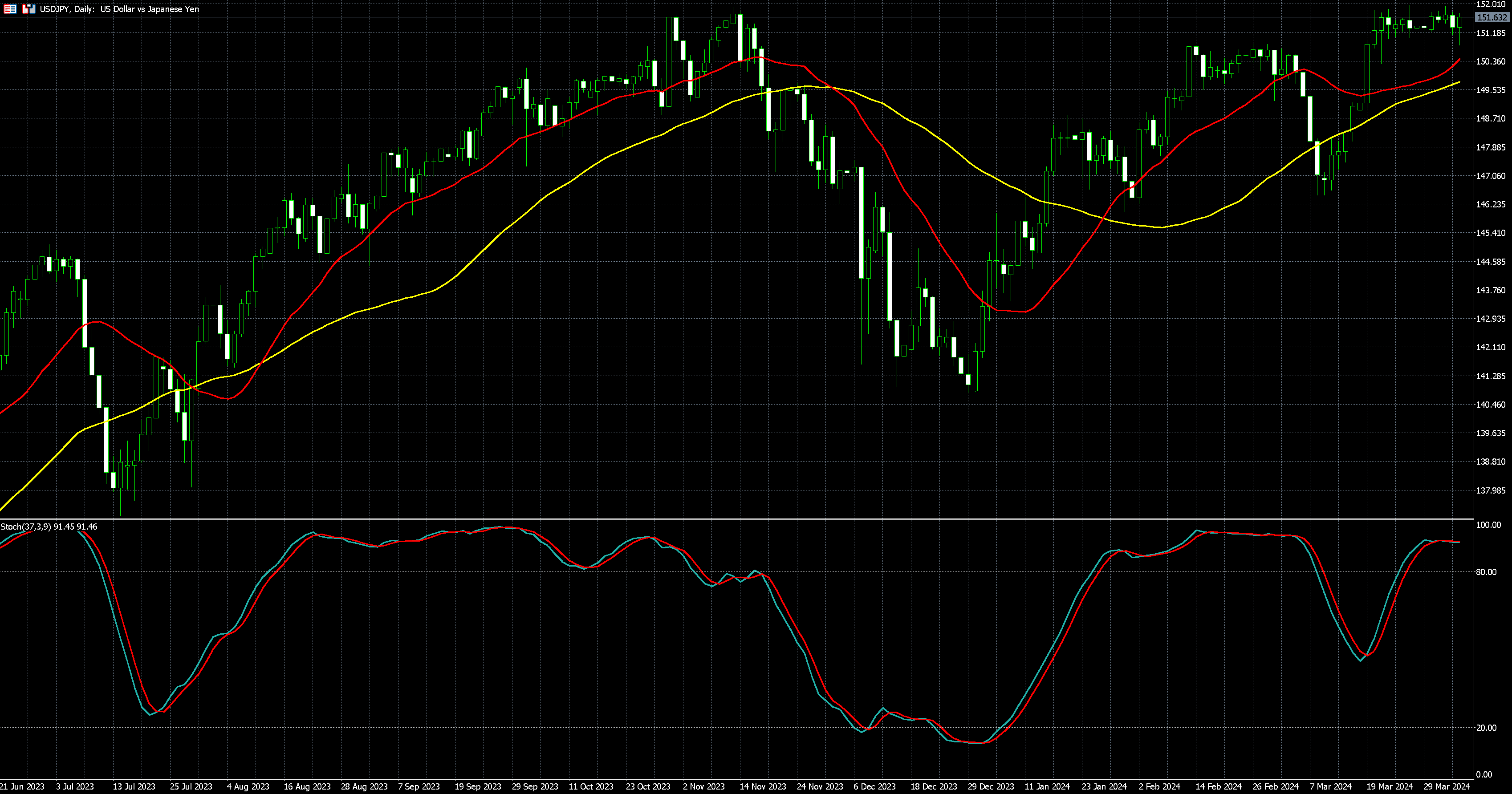Click the 2 Feb 2024 date label

point(1159,786)
